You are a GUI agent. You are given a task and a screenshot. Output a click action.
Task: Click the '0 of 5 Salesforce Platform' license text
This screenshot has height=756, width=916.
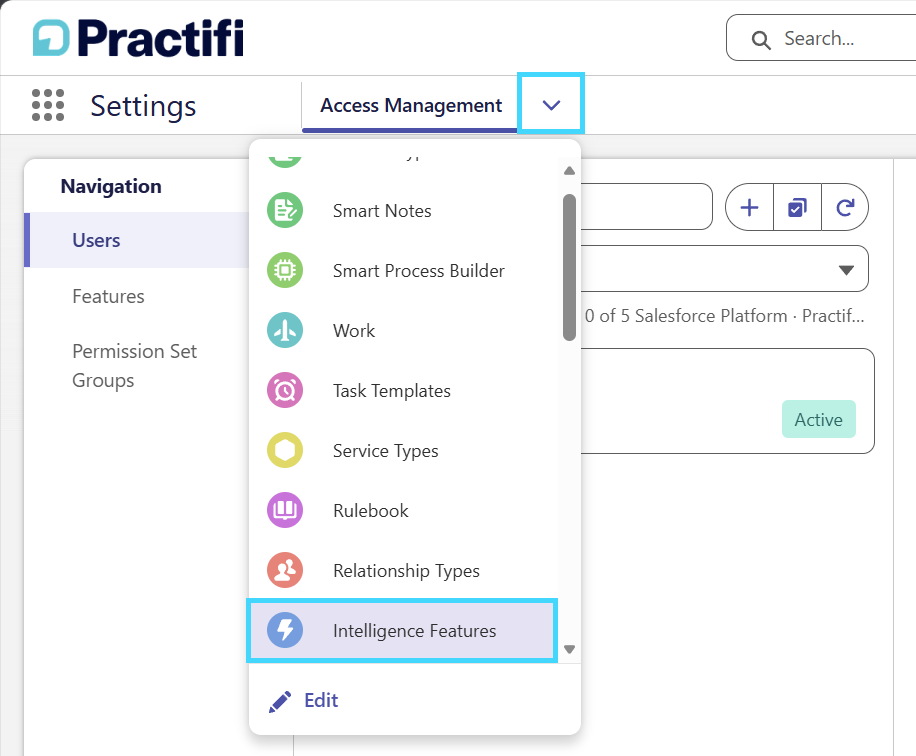coord(724,315)
